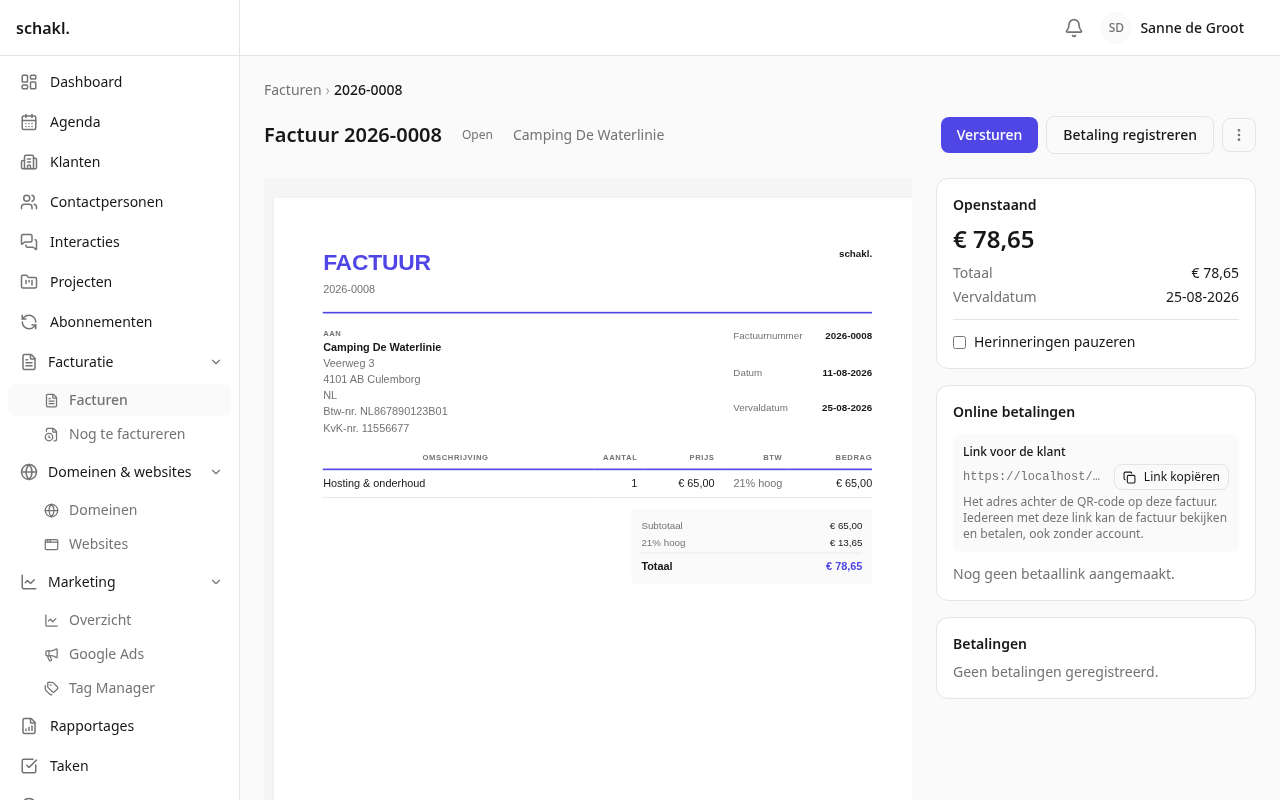Click the Abonnementen refresh icon
The image size is (1280, 800).
click(x=29, y=322)
